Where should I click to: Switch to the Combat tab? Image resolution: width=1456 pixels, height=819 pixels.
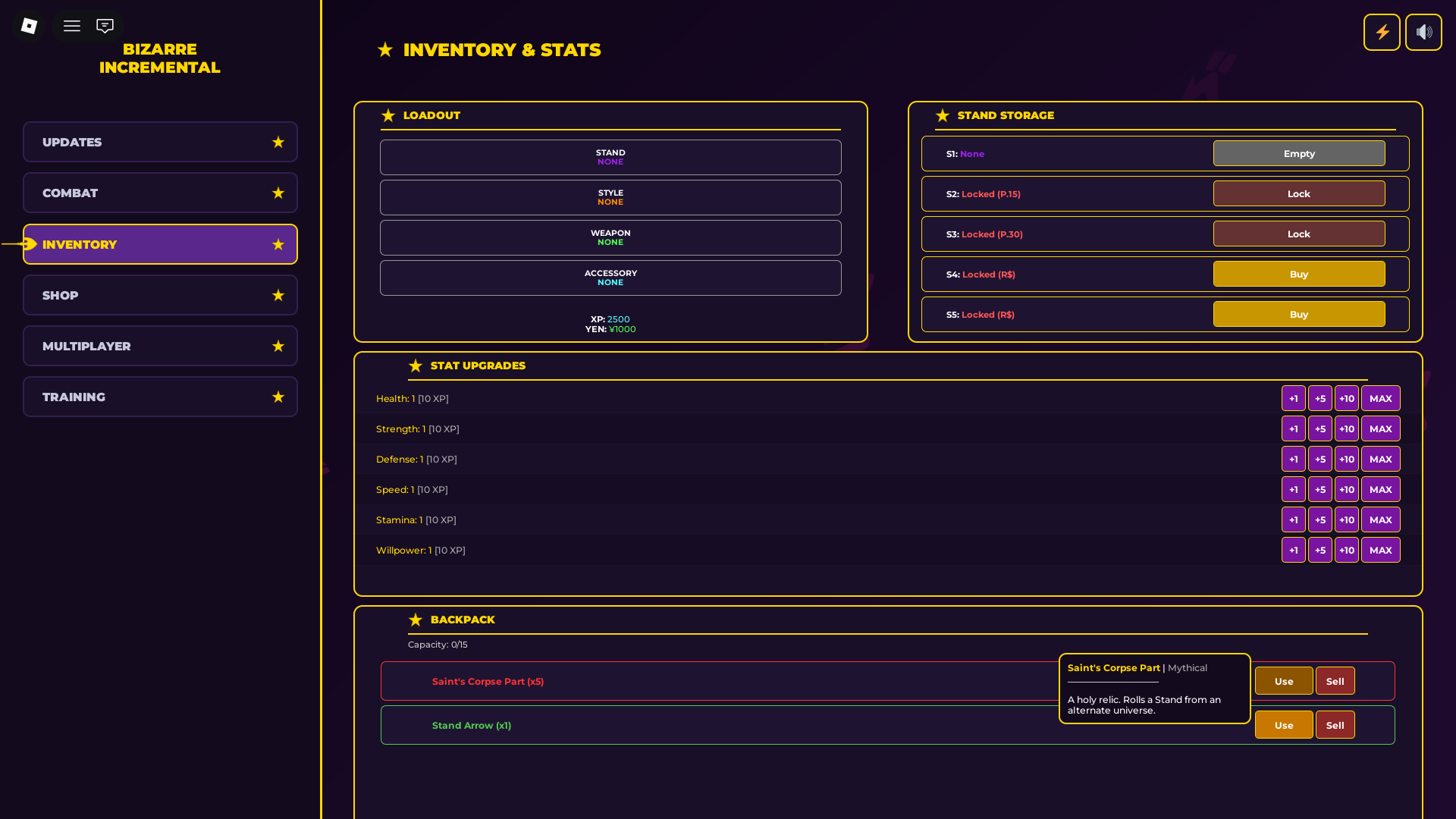coord(160,193)
